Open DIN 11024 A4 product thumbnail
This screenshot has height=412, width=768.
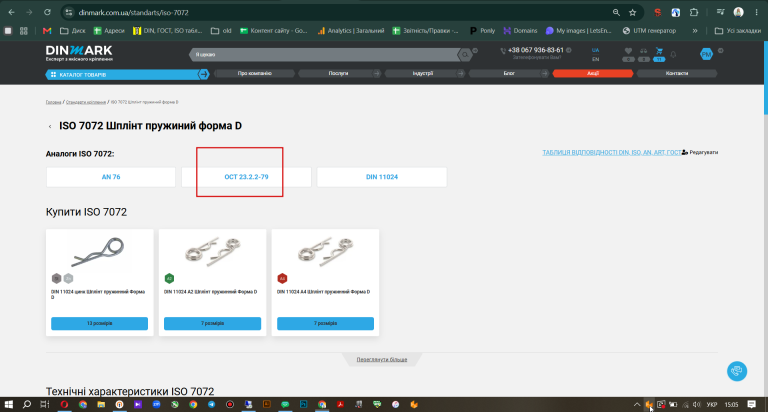tap(325, 251)
